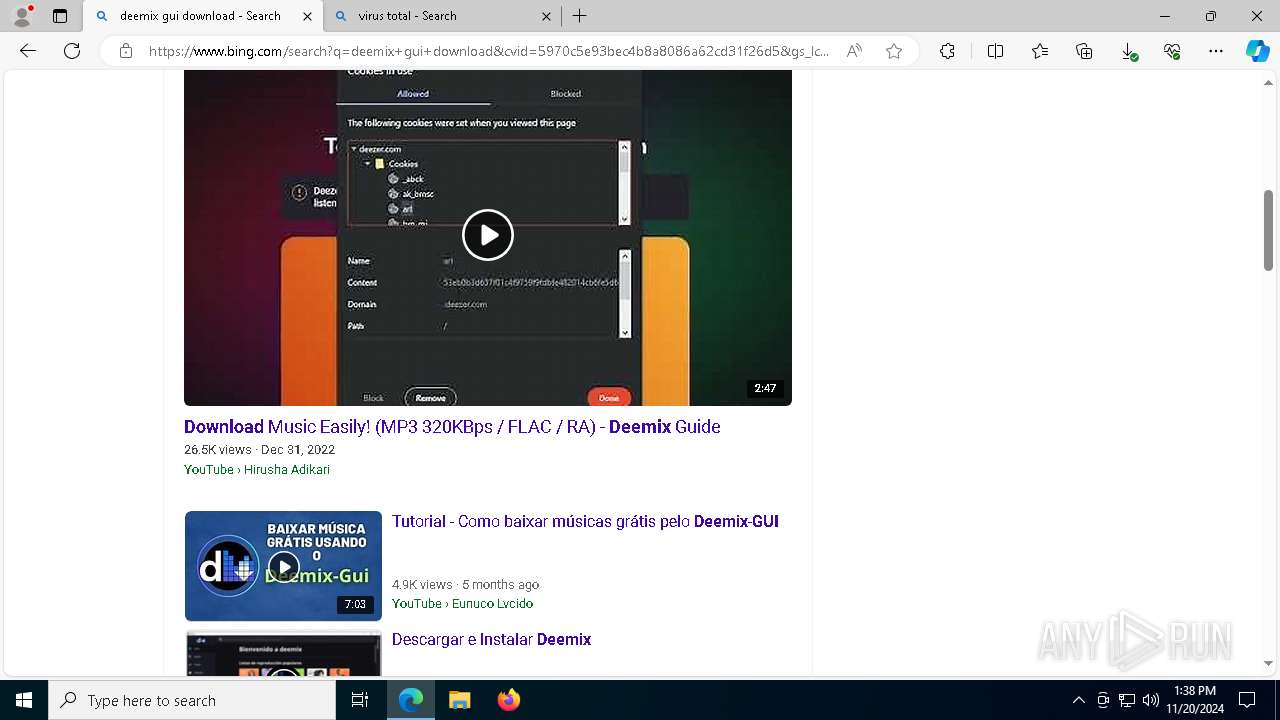Open Task View on the taskbar
Image resolution: width=1280 pixels, height=720 pixels.
click(x=360, y=700)
